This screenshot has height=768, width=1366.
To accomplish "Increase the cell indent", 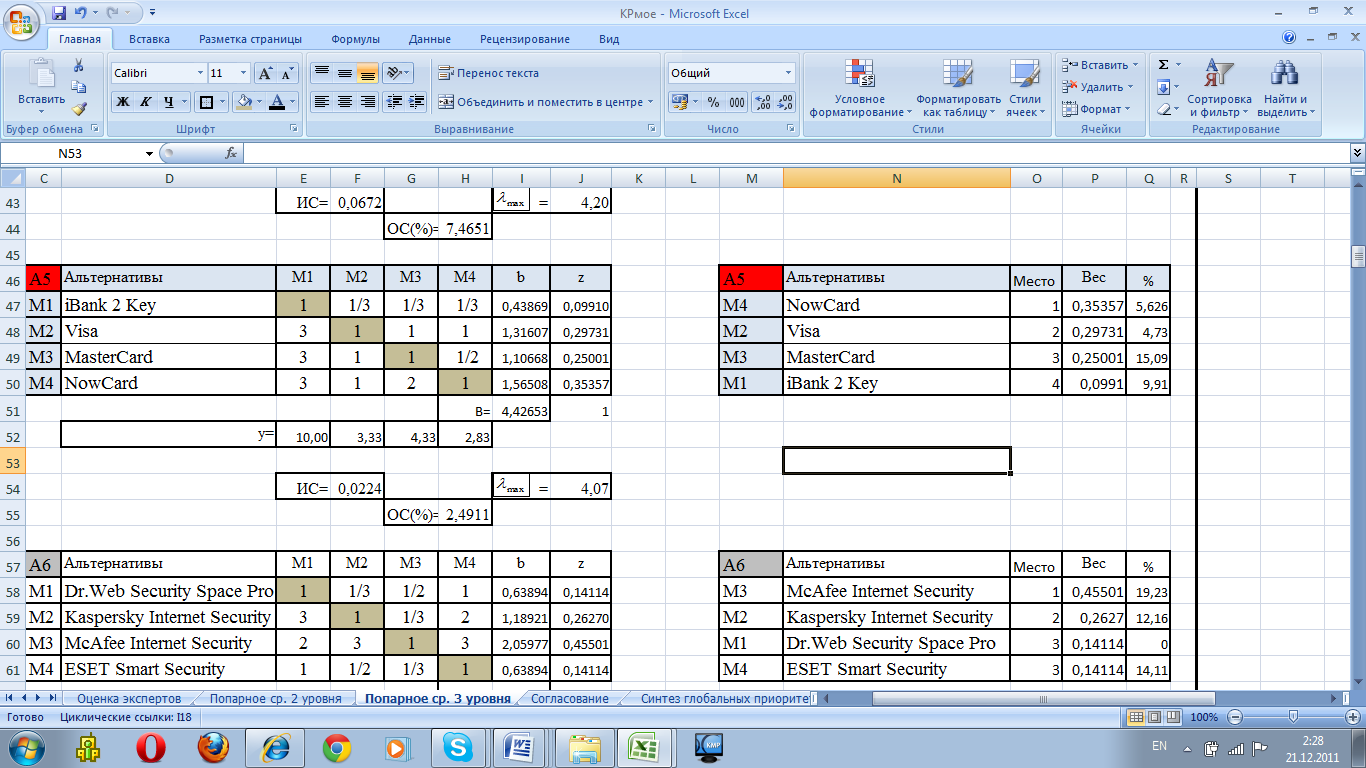I will pos(417,102).
